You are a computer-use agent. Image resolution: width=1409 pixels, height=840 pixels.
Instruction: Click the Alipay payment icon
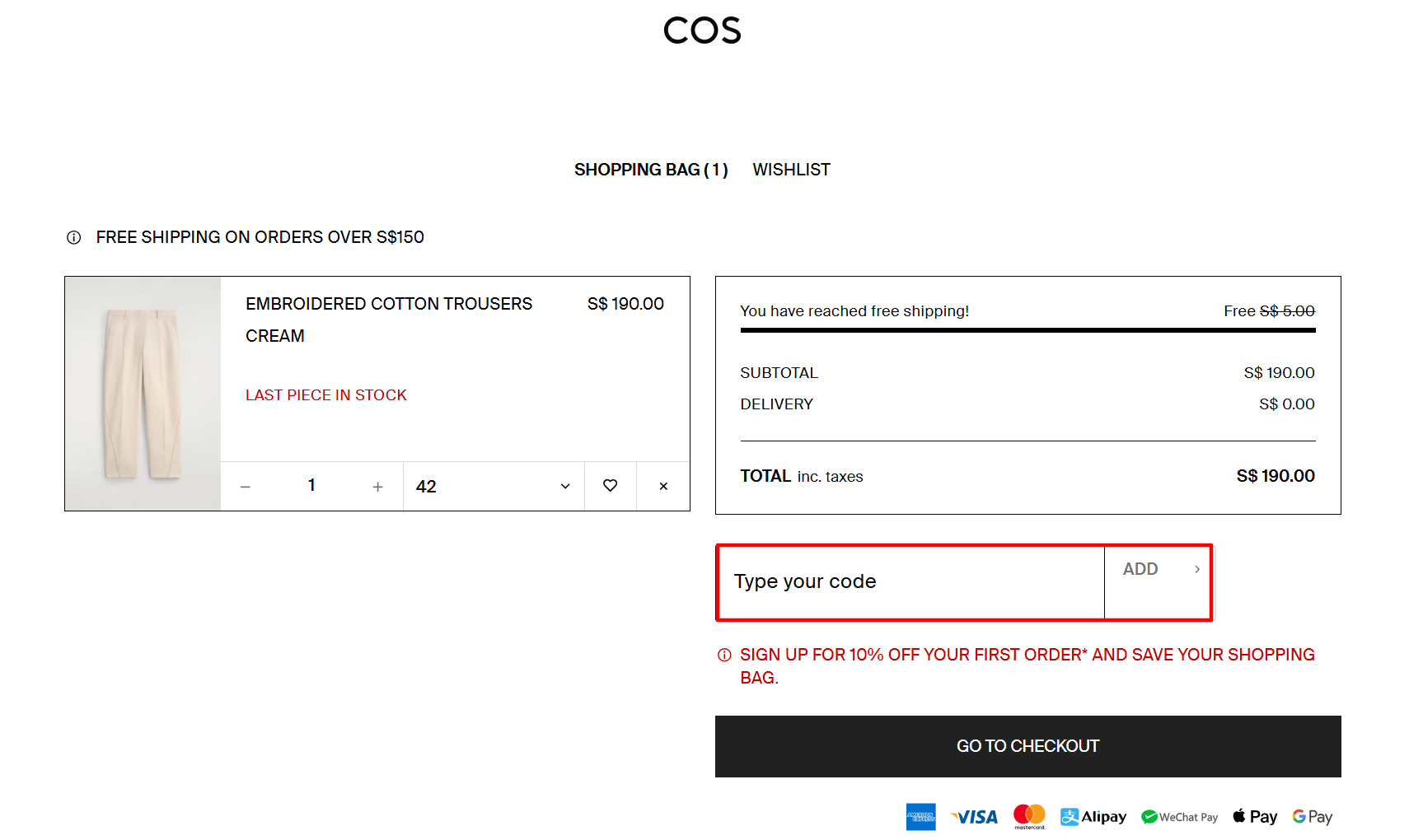(1093, 816)
